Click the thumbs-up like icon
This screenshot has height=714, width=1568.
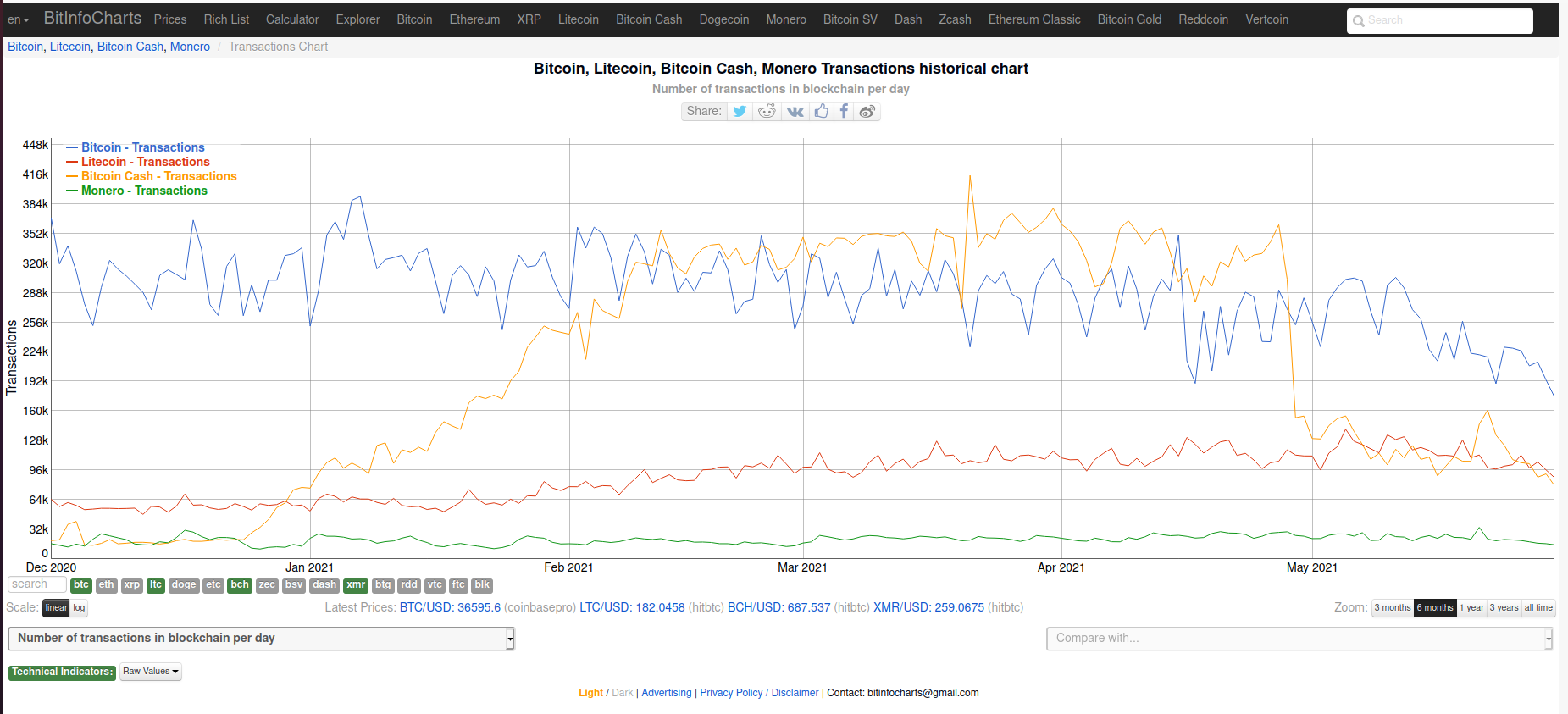[821, 112]
